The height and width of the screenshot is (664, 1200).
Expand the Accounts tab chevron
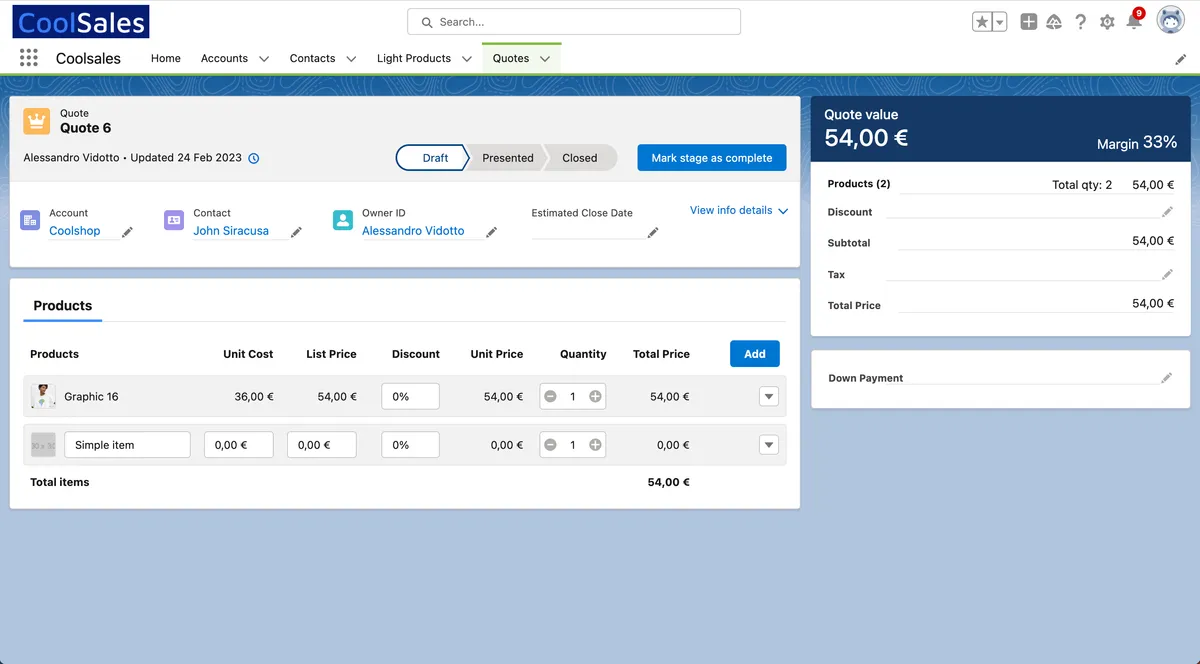[x=264, y=59]
